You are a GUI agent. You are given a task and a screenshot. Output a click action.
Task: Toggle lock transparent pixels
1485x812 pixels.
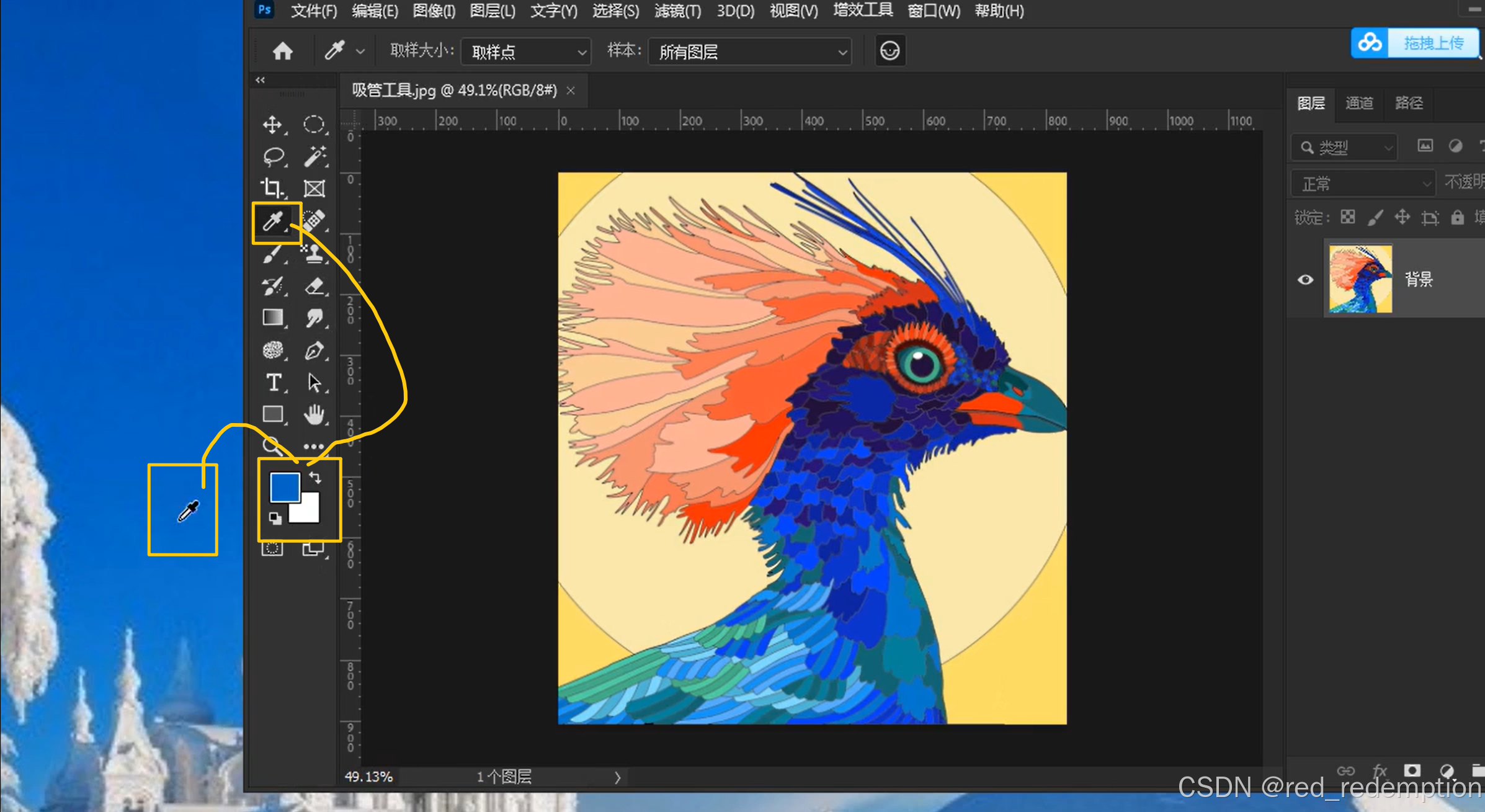pyautogui.click(x=1347, y=217)
